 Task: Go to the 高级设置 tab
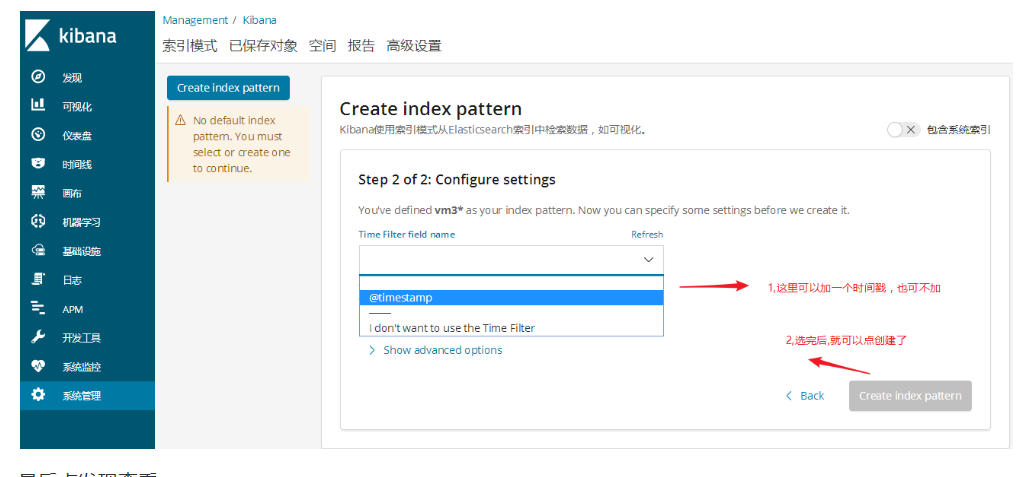pyautogui.click(x=414, y=46)
